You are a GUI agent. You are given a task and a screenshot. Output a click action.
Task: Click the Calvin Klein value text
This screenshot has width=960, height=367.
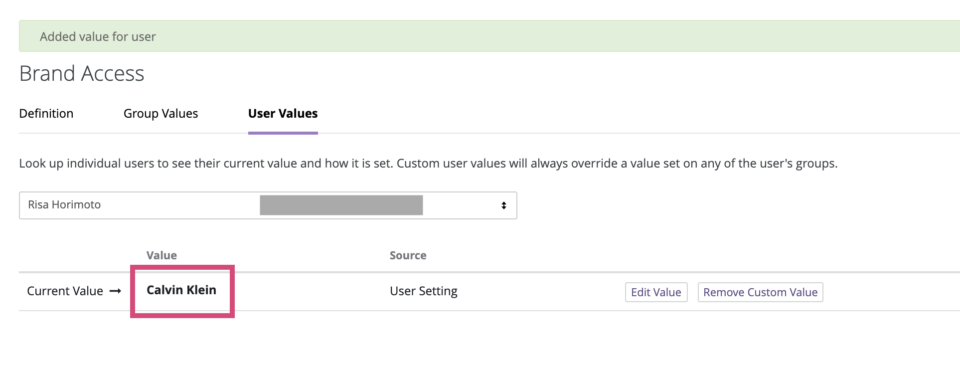[x=181, y=290]
